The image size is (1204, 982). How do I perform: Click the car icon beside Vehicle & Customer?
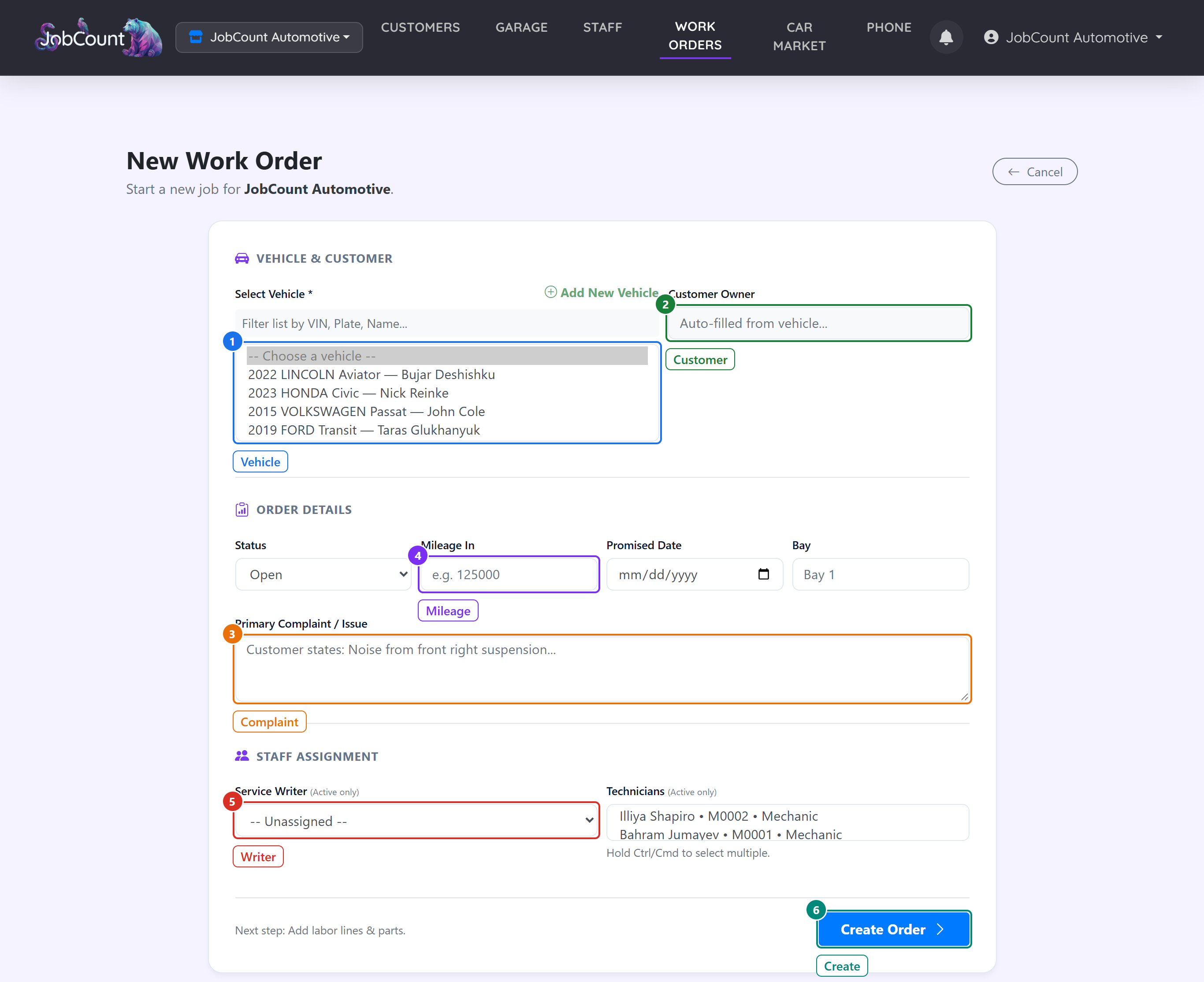point(242,259)
